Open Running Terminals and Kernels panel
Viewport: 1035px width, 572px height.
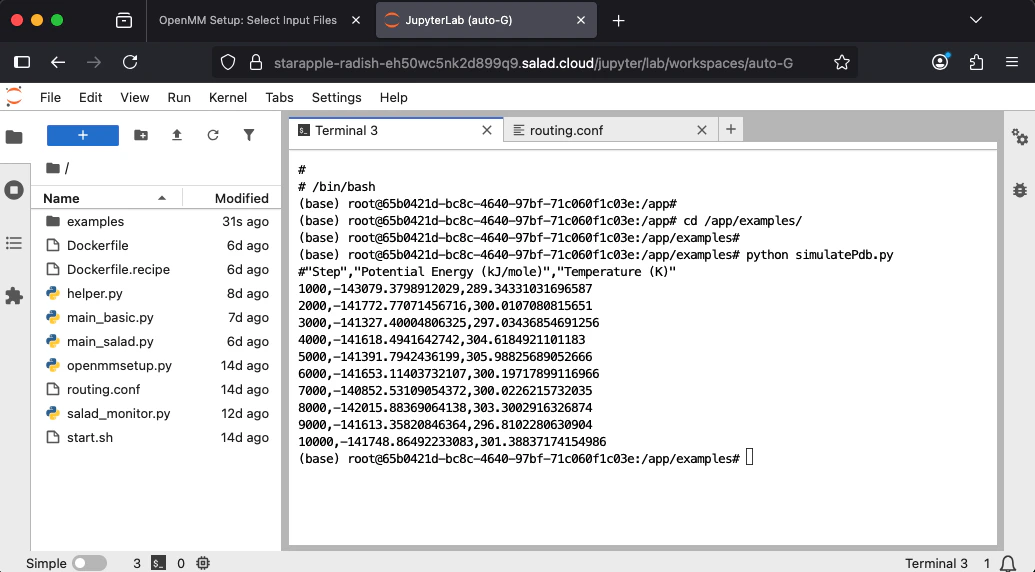[14, 190]
